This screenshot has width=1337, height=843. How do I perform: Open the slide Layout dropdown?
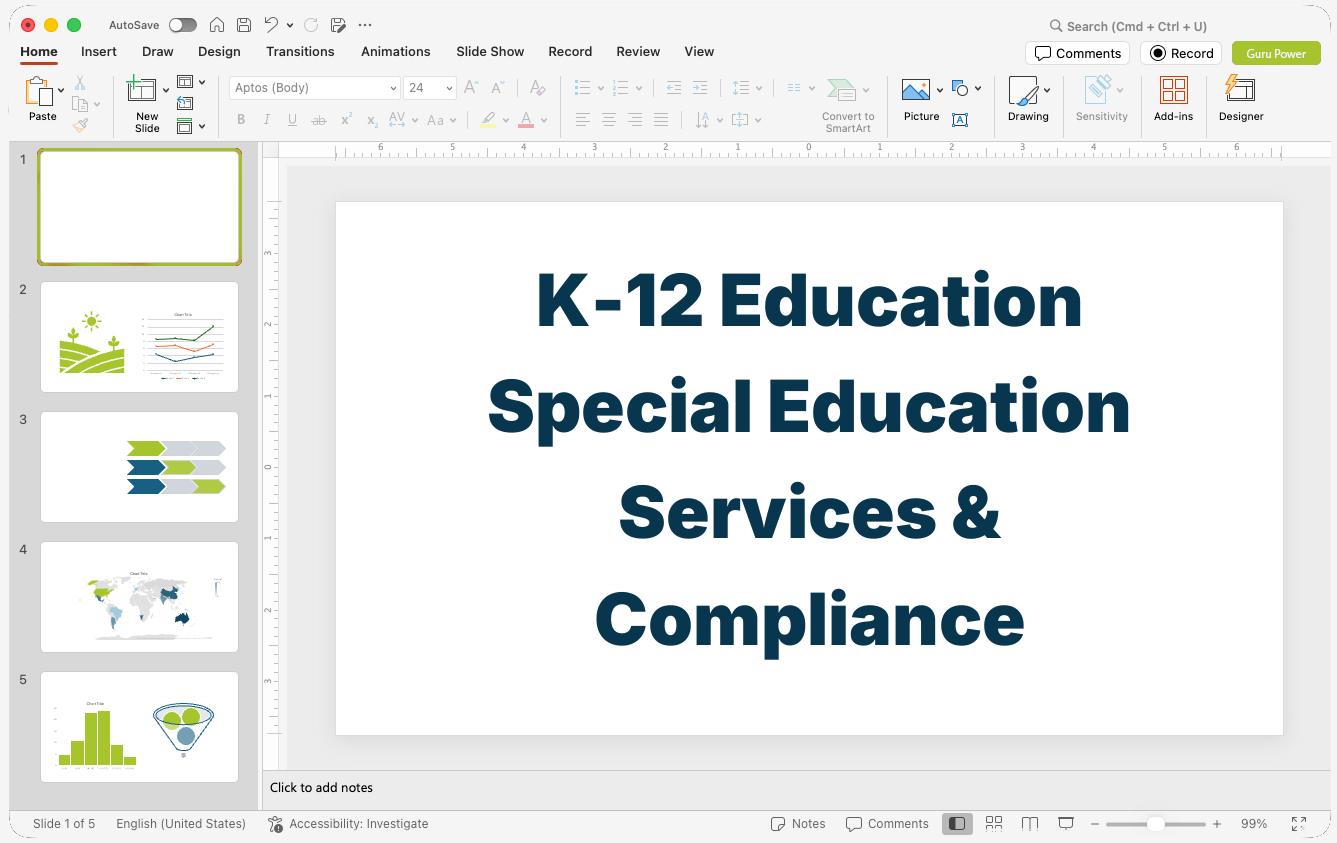click(191, 82)
